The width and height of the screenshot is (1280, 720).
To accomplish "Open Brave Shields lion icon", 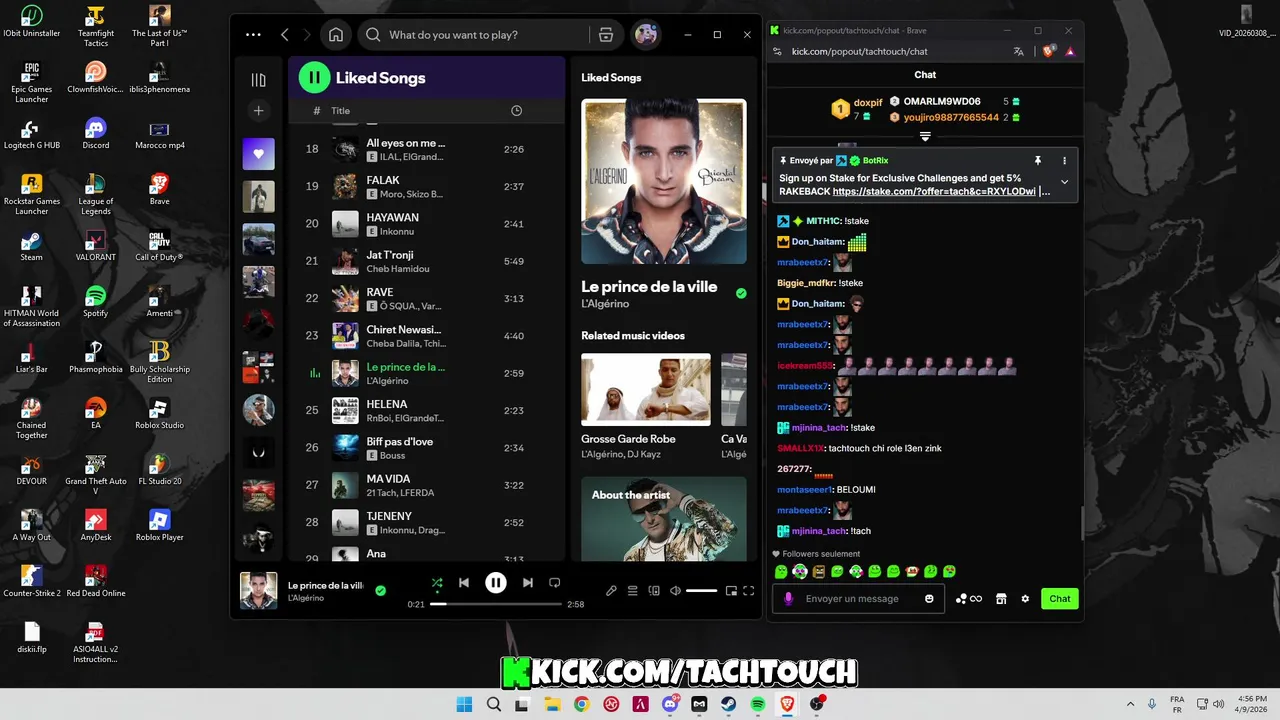I will [x=1048, y=51].
